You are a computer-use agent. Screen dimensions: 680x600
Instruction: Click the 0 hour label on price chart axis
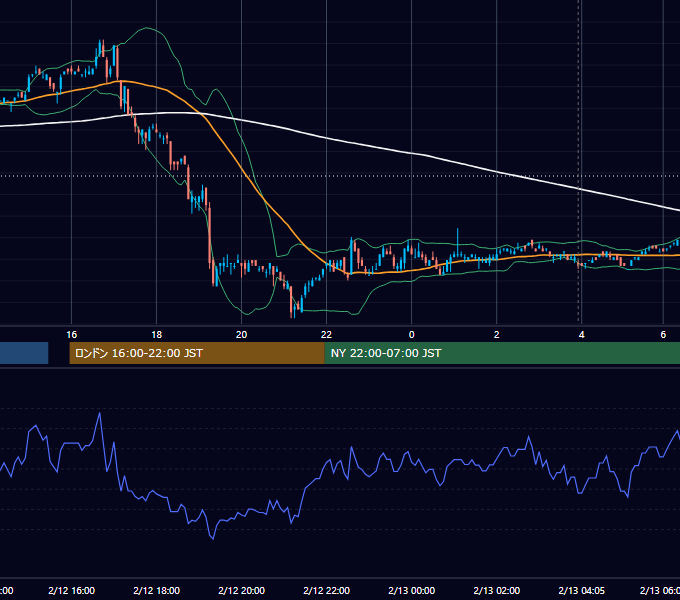pos(412,335)
